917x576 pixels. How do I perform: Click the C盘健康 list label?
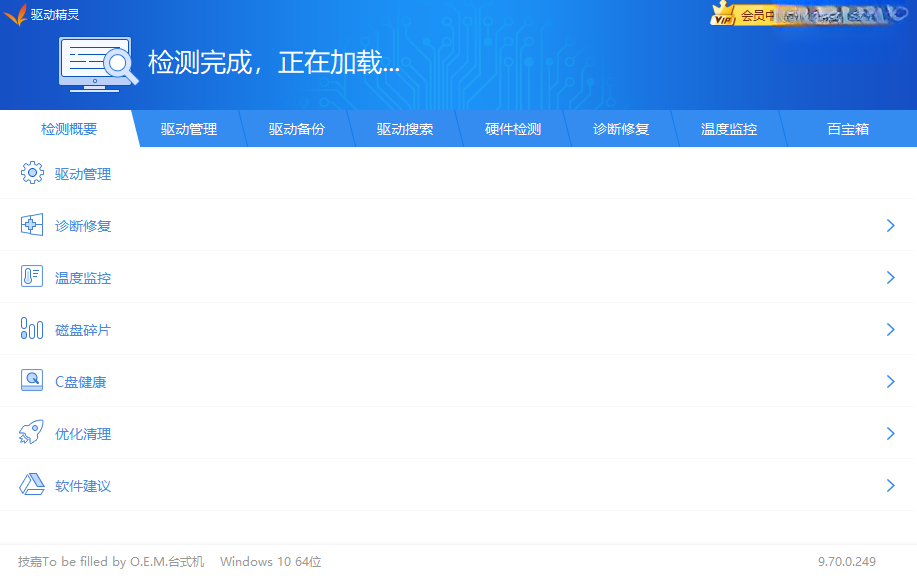[81, 382]
